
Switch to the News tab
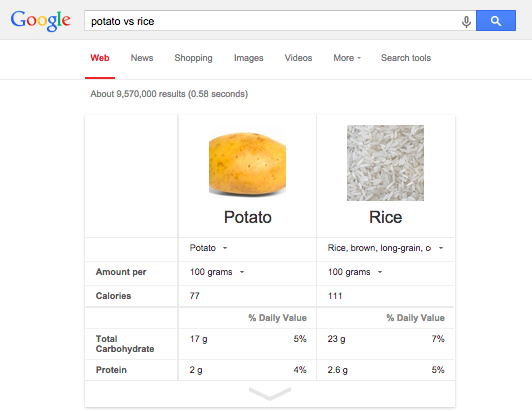(x=142, y=58)
